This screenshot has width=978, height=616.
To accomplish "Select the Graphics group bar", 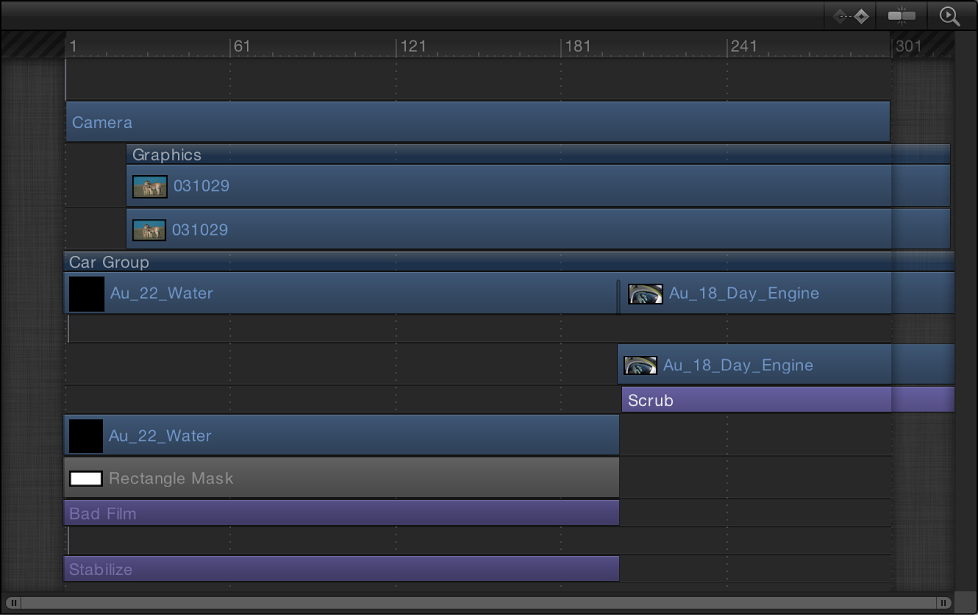I will (537, 155).
